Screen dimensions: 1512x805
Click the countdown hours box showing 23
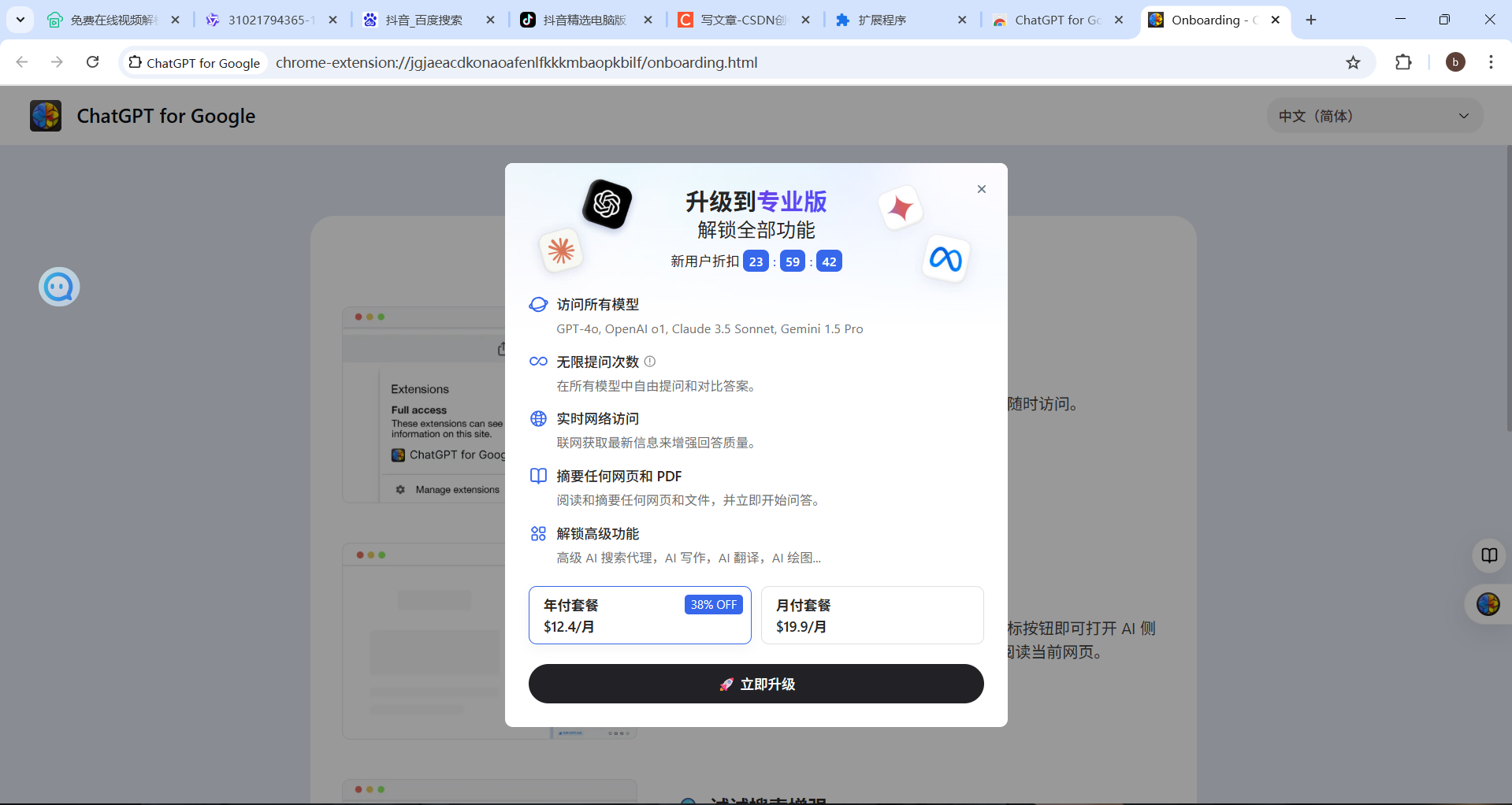756,262
